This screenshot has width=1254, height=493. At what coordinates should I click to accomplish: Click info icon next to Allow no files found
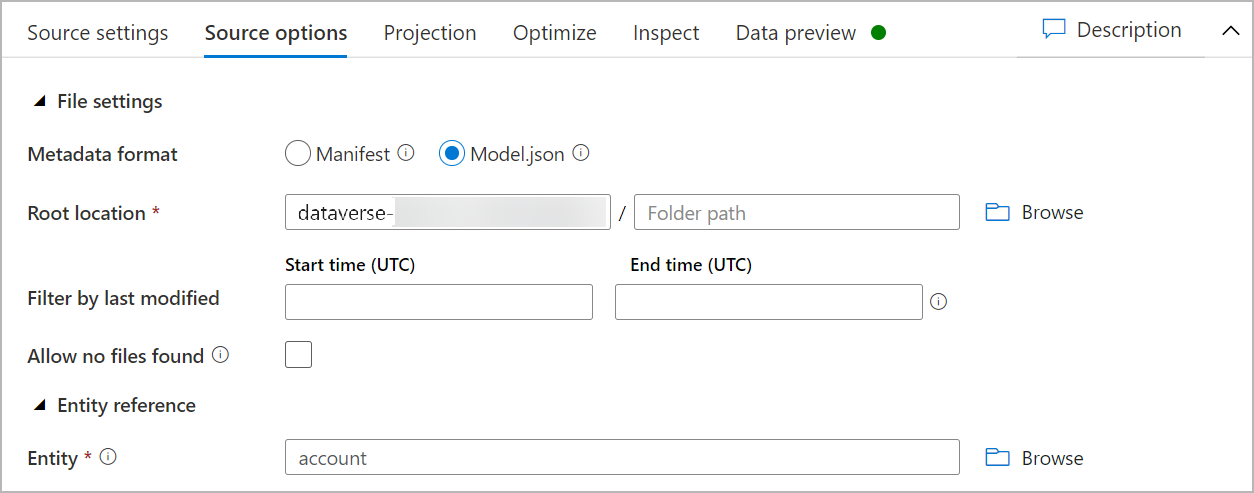click(x=221, y=355)
